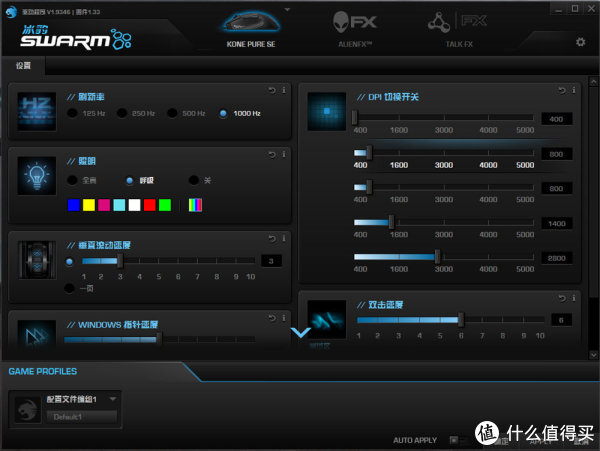Show info for polling rate panel
The width and height of the screenshot is (600, 451).
pos(284,90)
